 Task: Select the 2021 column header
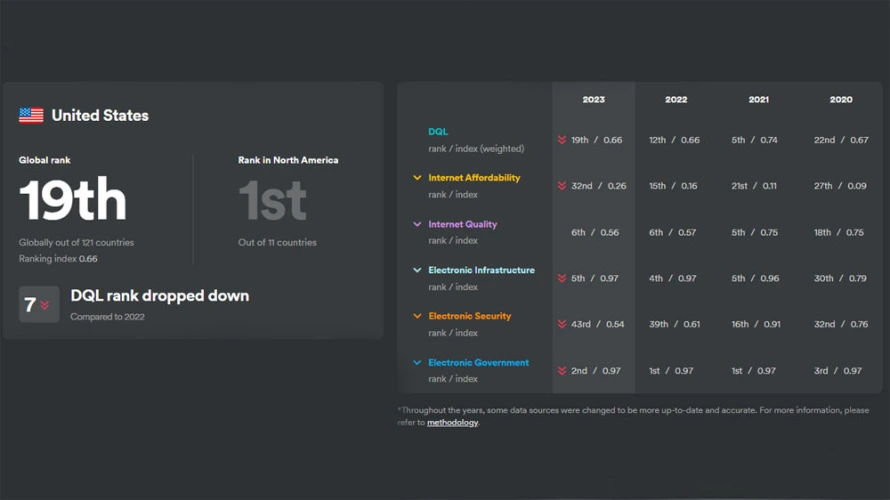758,100
